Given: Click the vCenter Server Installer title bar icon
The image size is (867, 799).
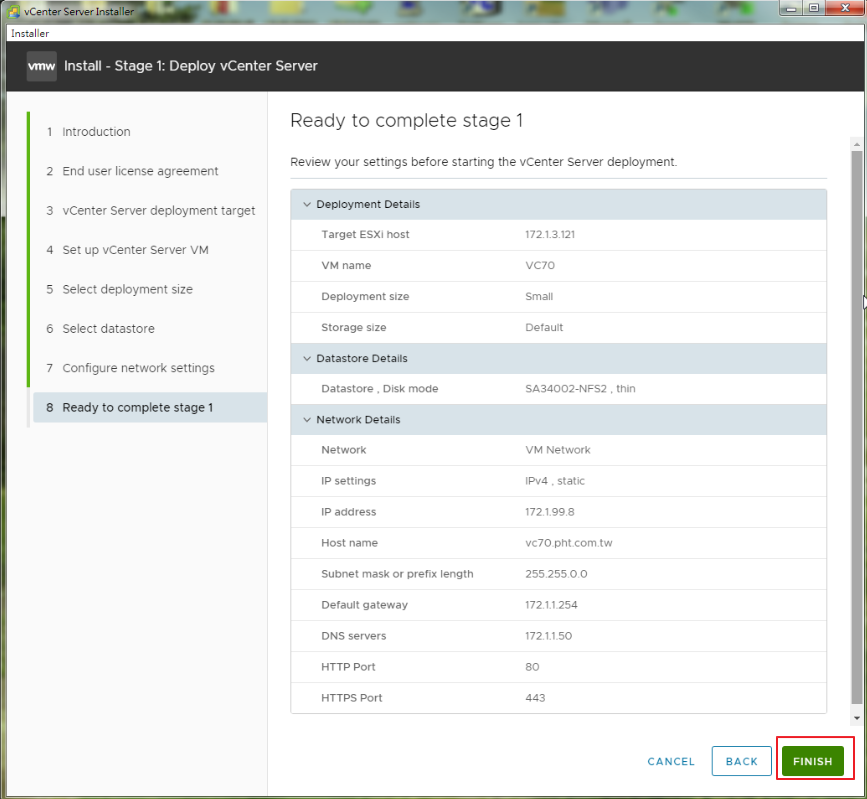Looking at the screenshot, I should [13, 11].
